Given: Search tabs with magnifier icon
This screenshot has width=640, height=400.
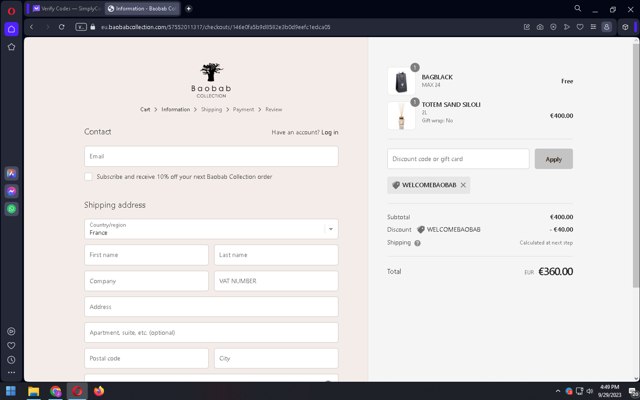Looking at the screenshot, I should (x=578, y=8).
